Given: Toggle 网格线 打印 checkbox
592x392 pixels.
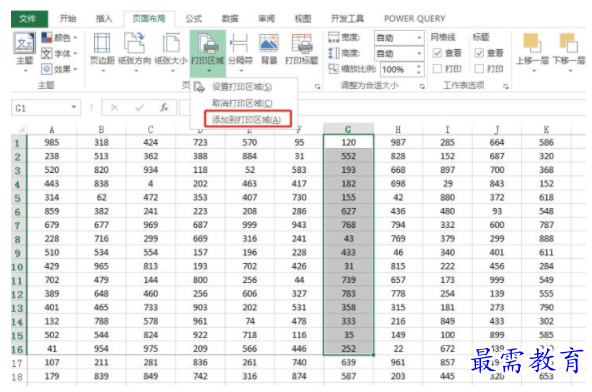Looking at the screenshot, I should point(437,69).
